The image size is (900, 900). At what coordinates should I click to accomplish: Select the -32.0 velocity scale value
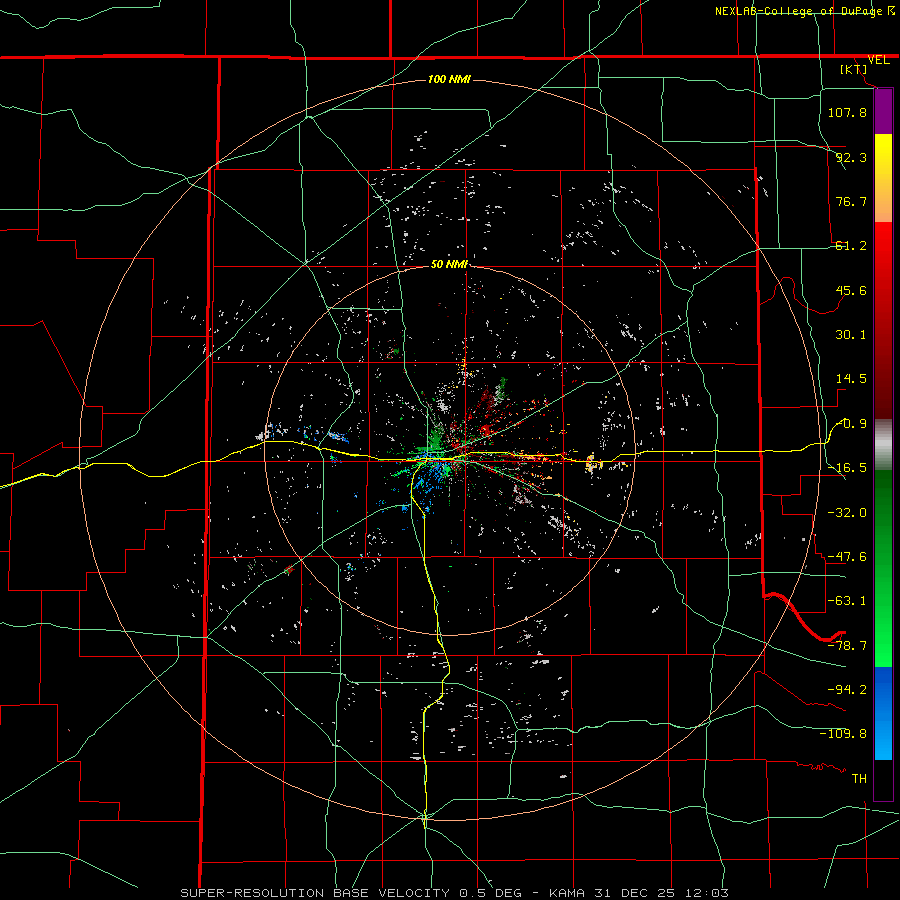(847, 513)
